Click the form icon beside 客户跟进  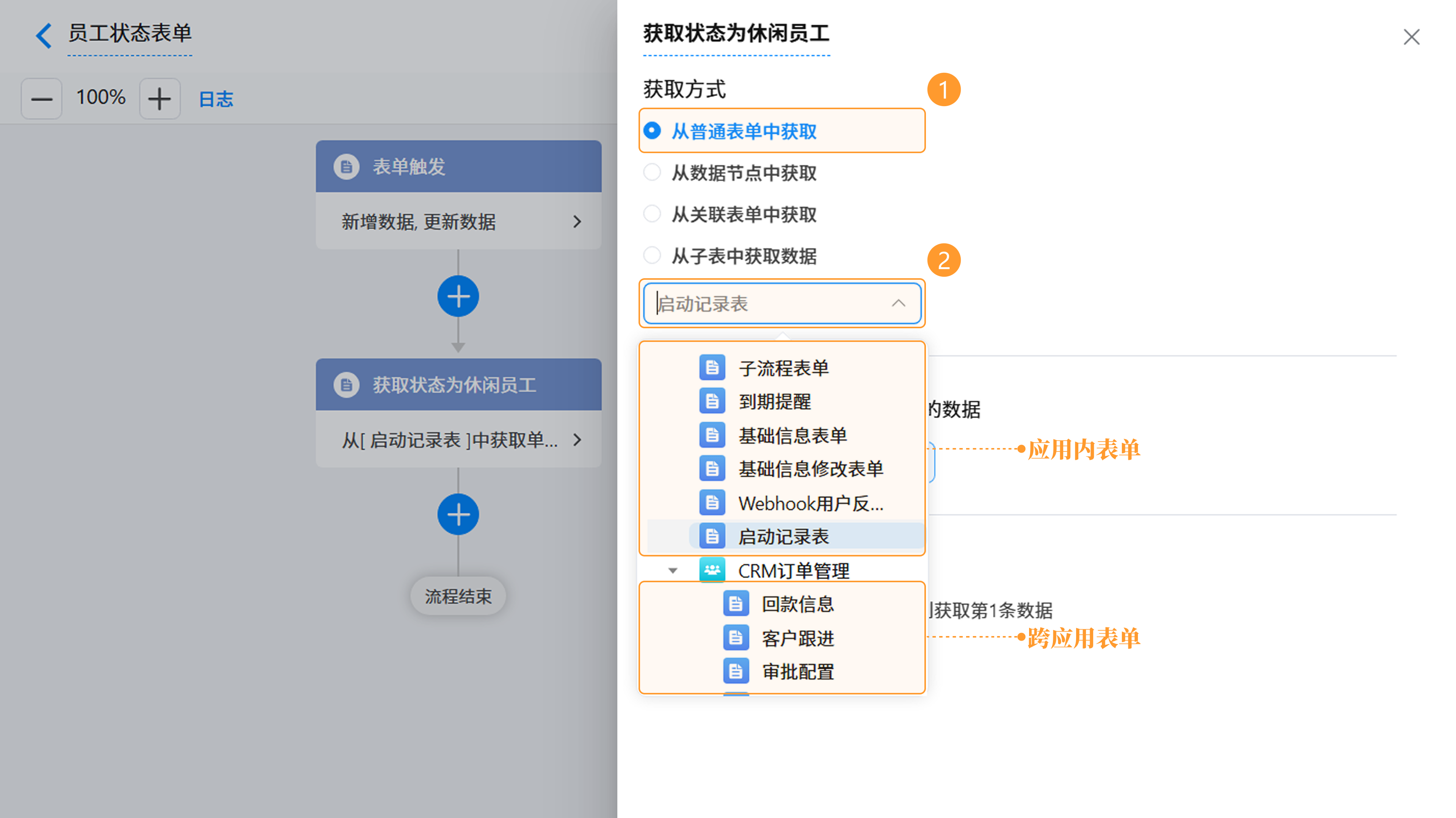click(736, 637)
